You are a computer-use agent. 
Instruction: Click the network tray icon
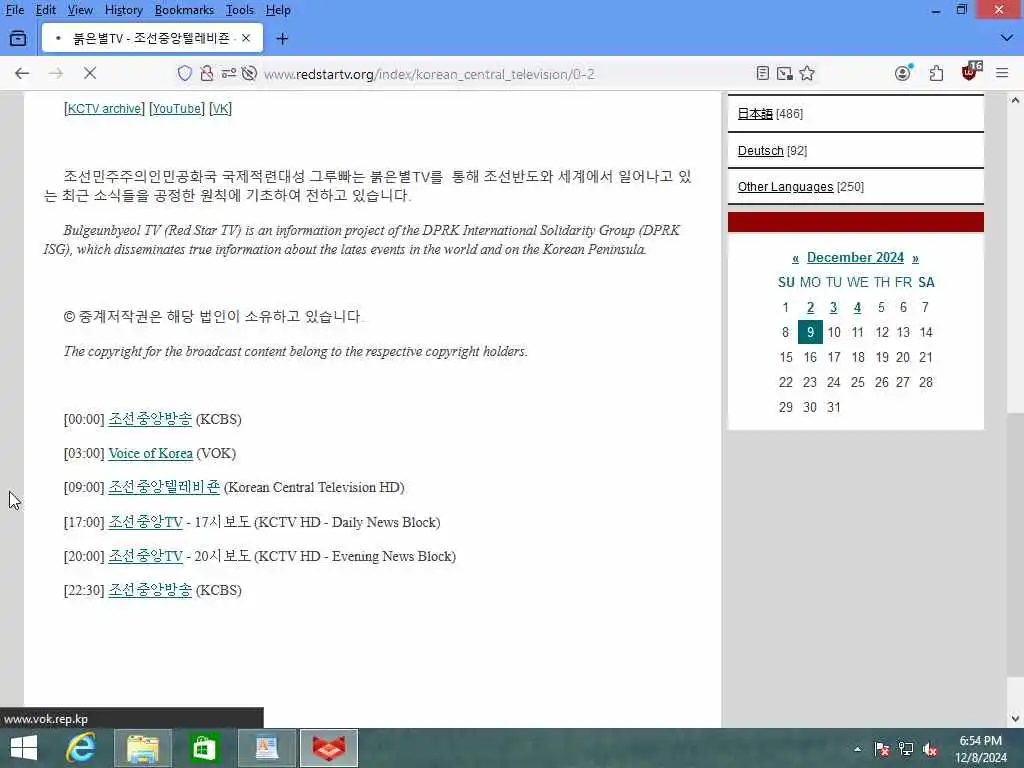[x=906, y=749]
